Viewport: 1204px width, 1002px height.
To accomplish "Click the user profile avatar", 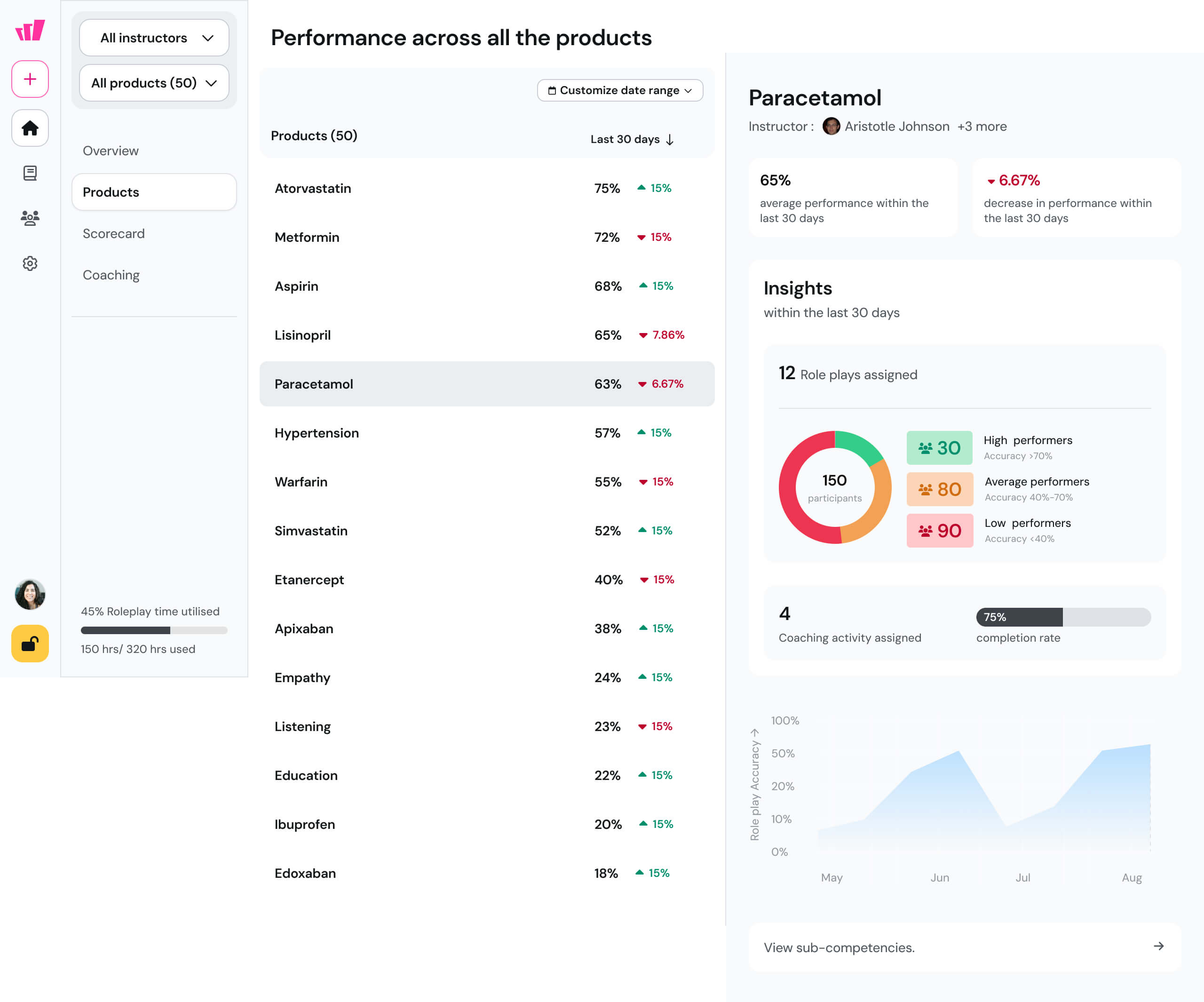I will tap(30, 594).
